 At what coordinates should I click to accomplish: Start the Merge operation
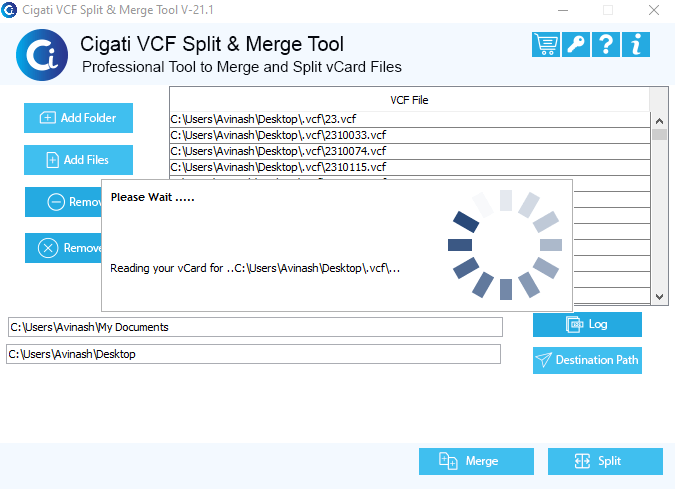tap(476, 461)
